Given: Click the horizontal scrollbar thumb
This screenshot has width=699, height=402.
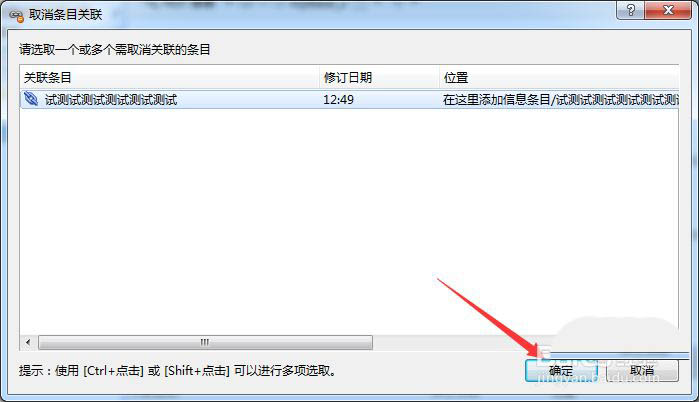Looking at the screenshot, I should coord(205,342).
